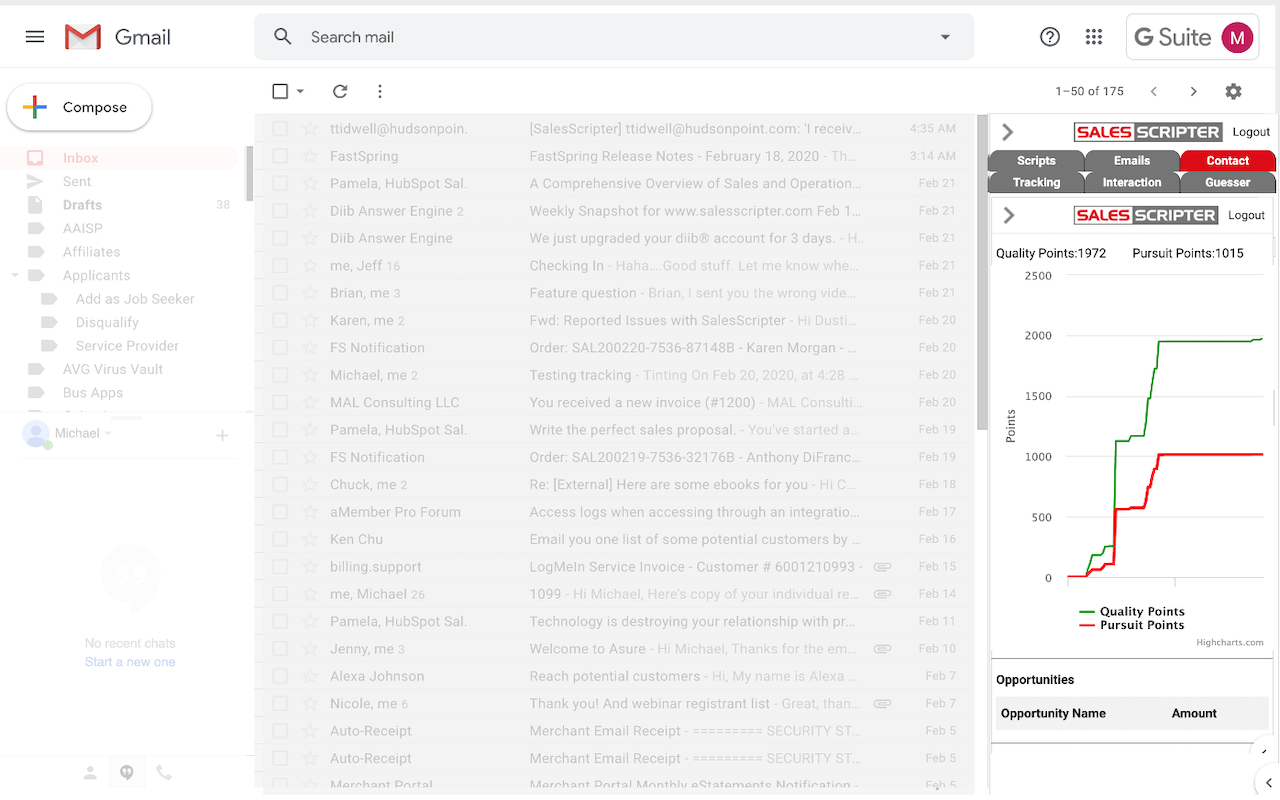Click the Amount column header
The image size is (1280, 800).
pyautogui.click(x=1194, y=713)
